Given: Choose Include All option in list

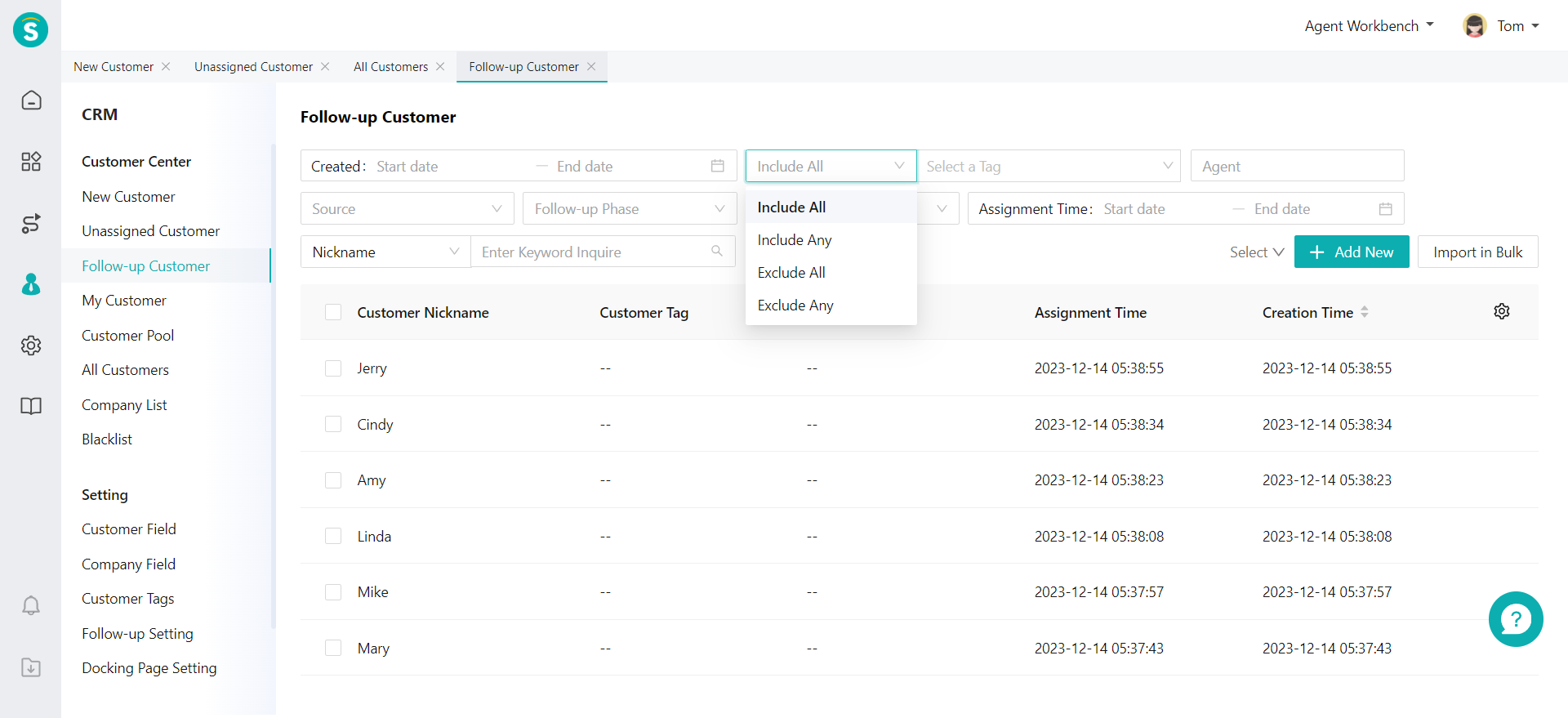Looking at the screenshot, I should pos(831,207).
